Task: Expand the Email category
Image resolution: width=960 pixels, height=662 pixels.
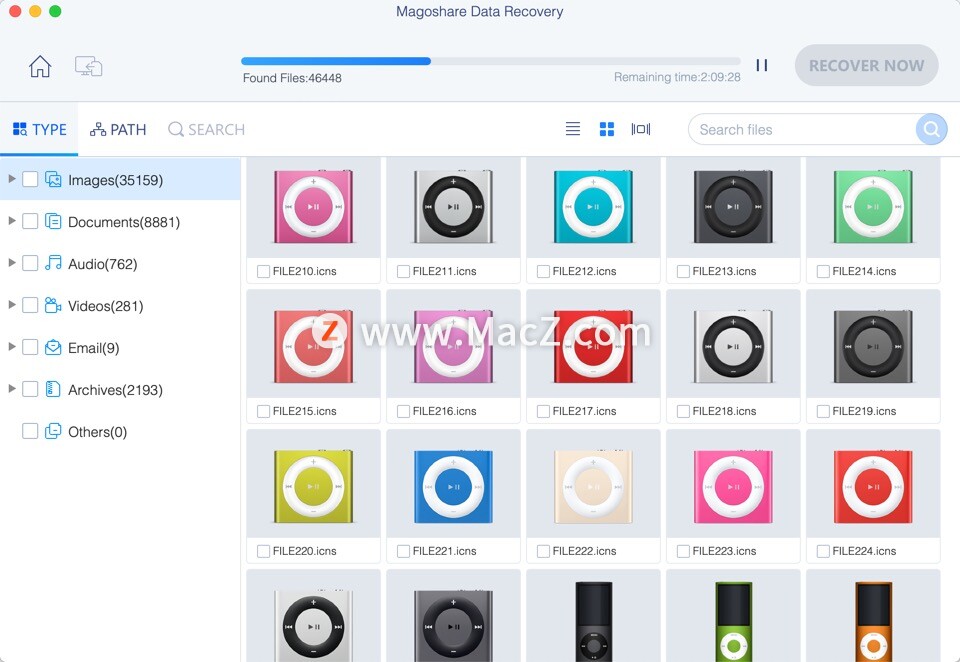Action: (x=12, y=347)
